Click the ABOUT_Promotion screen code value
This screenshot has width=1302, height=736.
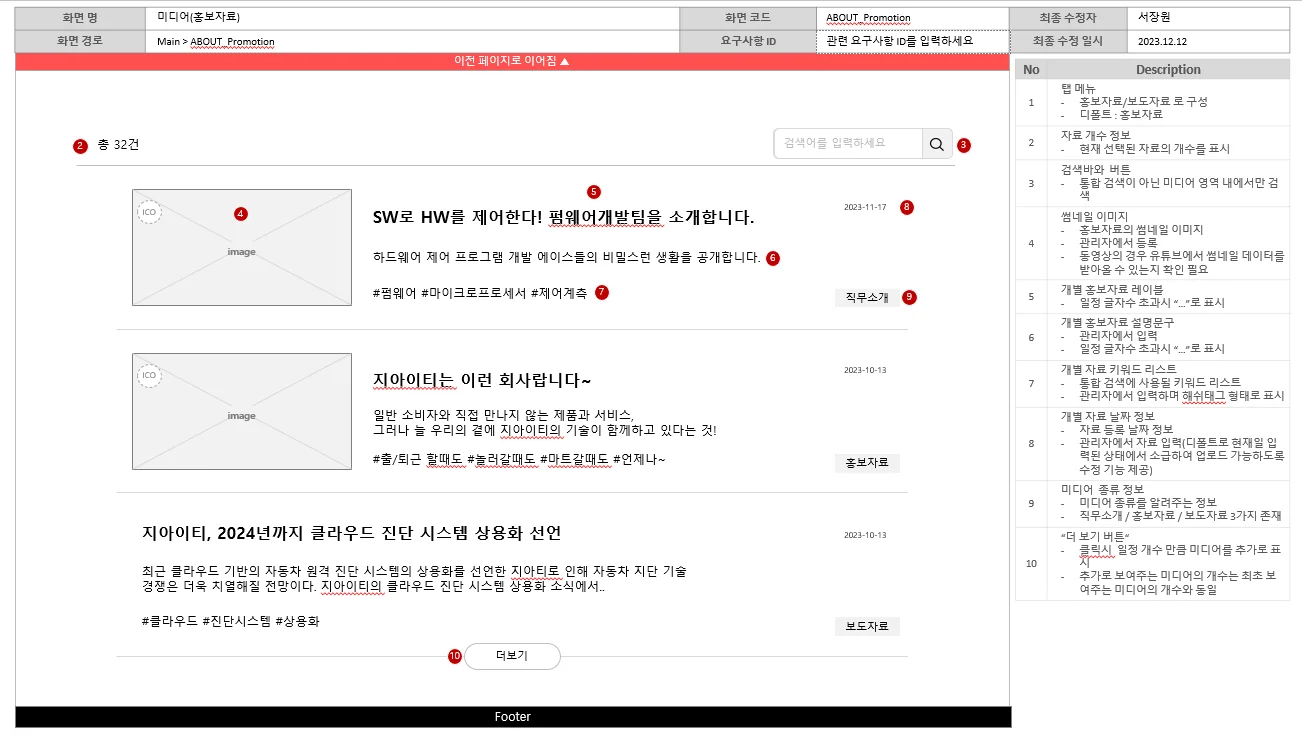[x=868, y=18]
